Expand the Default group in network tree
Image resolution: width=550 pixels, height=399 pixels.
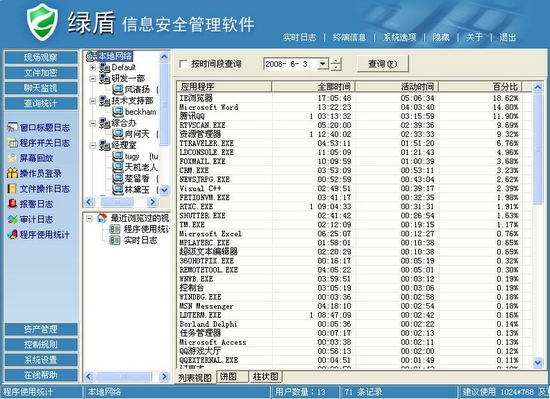click(93, 67)
